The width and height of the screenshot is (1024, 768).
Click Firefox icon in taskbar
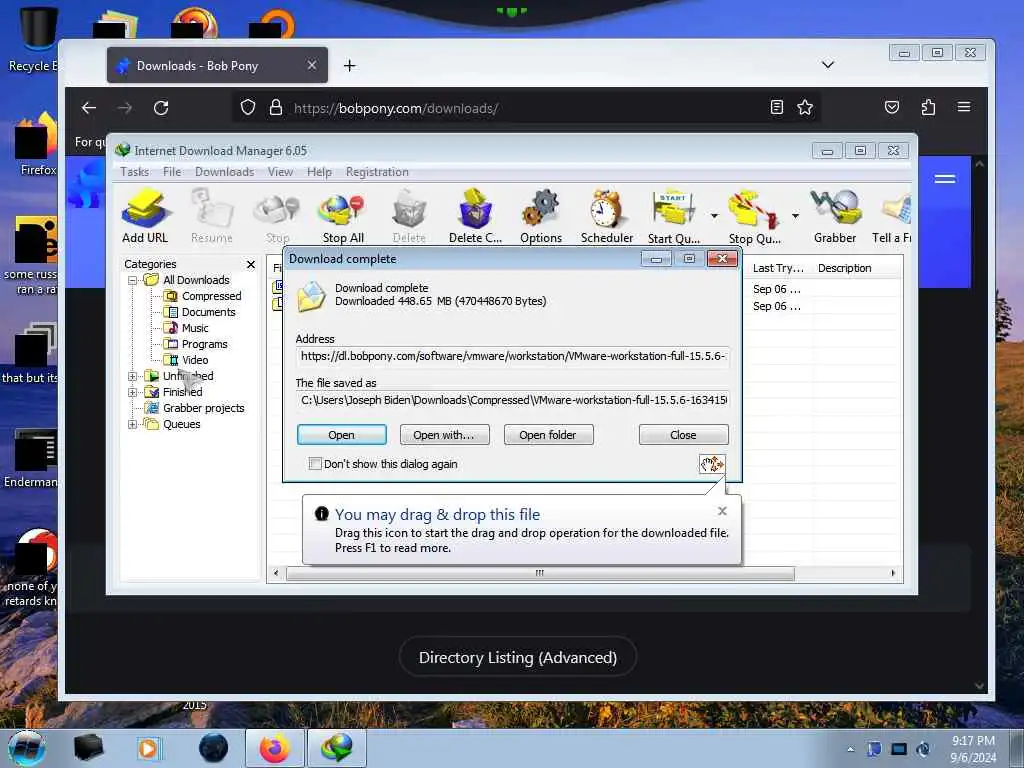tap(274, 748)
